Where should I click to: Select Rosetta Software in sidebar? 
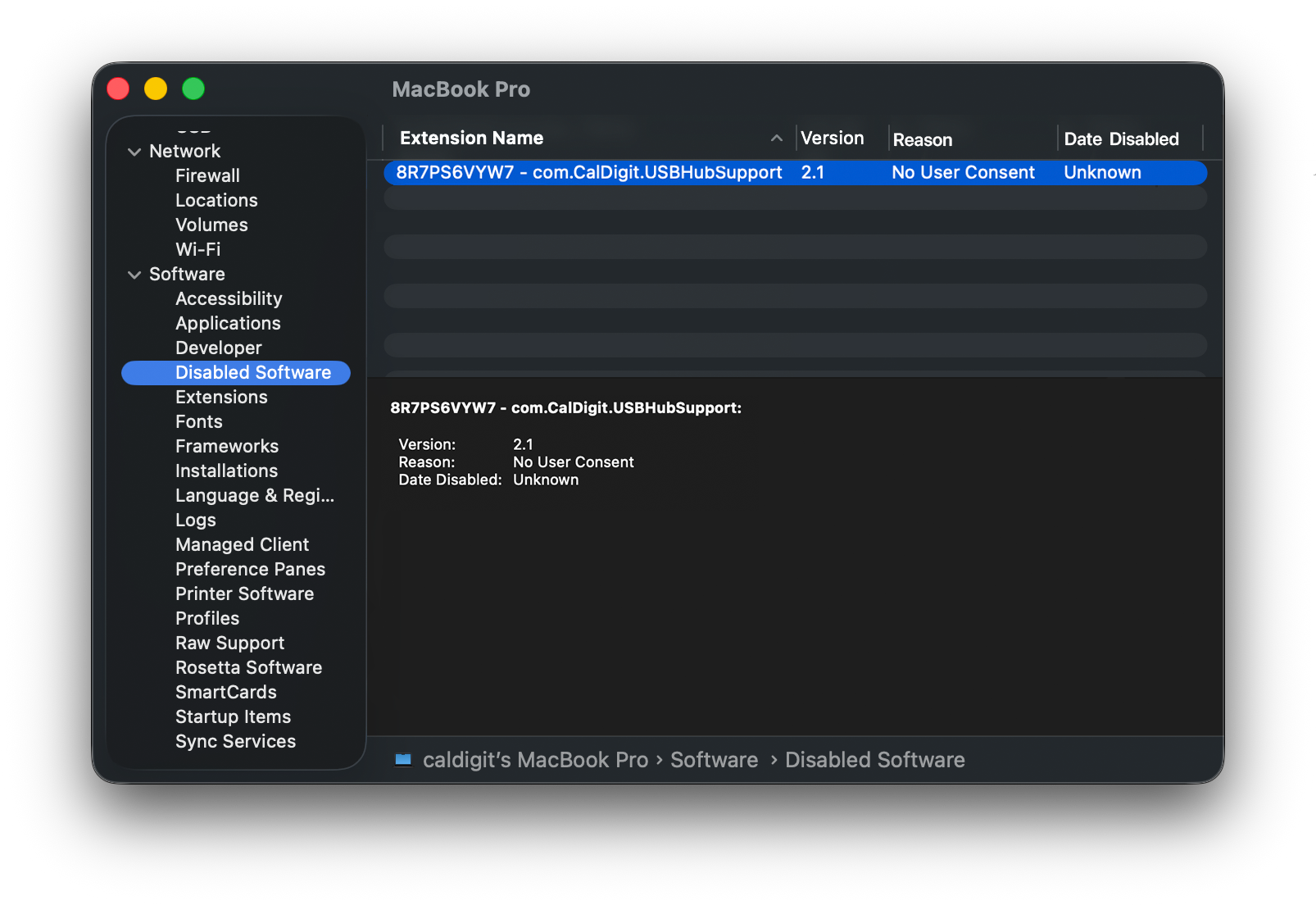pos(248,668)
